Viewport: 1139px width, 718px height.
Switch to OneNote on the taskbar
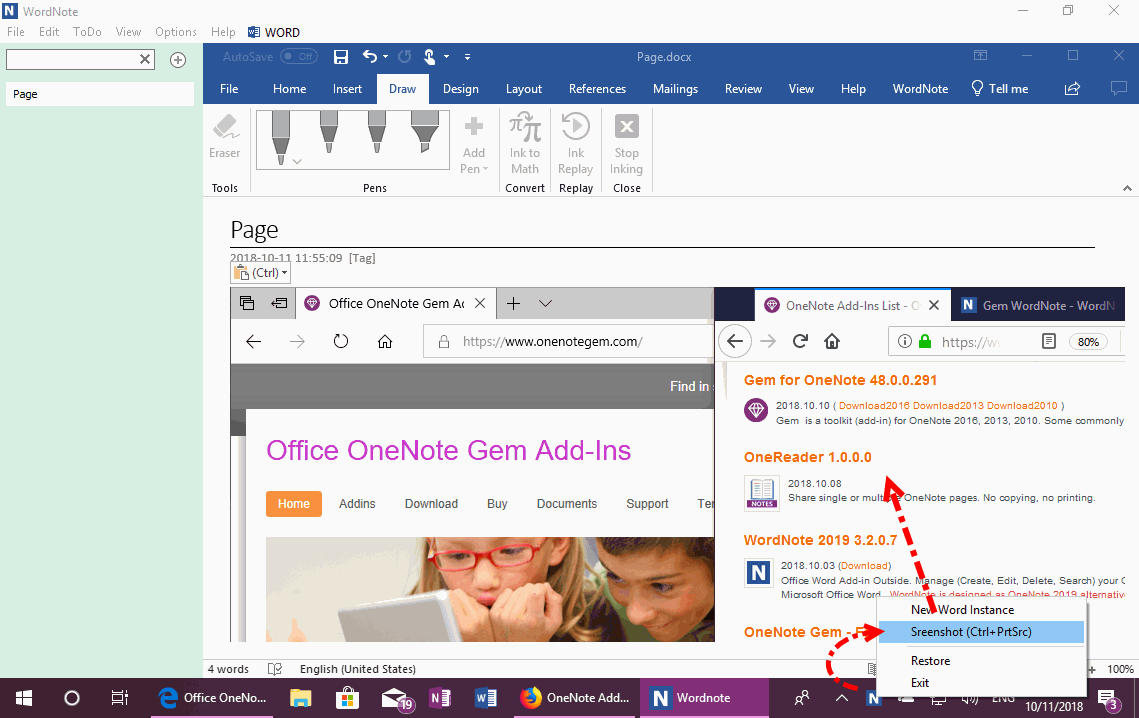pos(440,698)
